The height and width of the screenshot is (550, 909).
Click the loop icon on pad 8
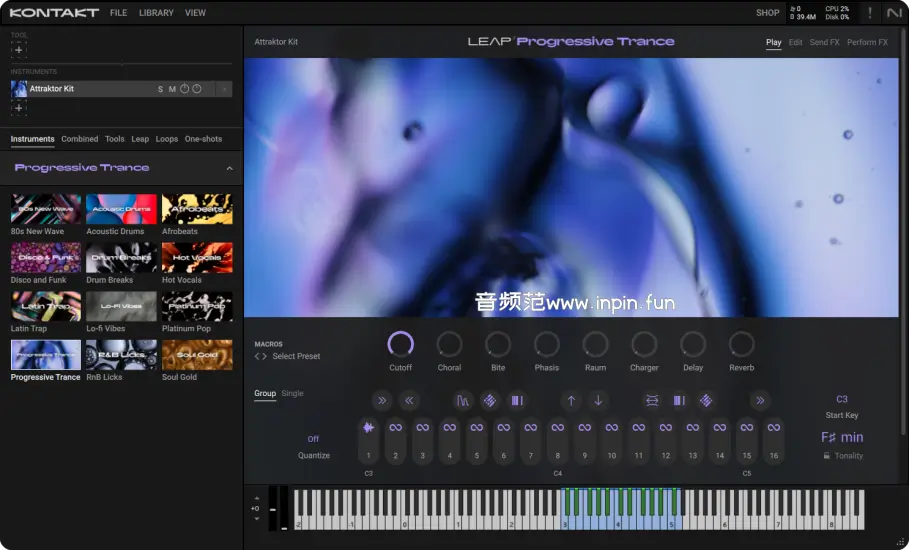point(558,428)
